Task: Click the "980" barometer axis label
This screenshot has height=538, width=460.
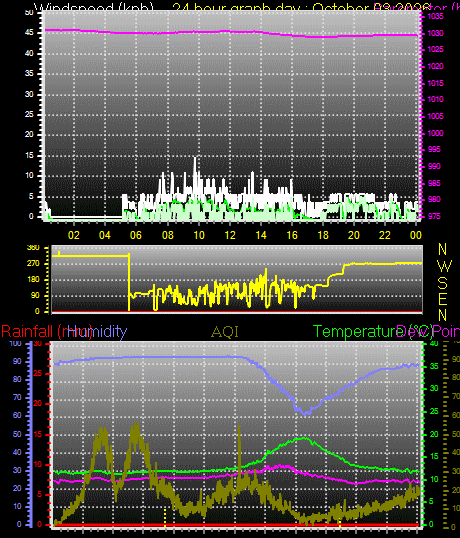Action: (x=434, y=199)
